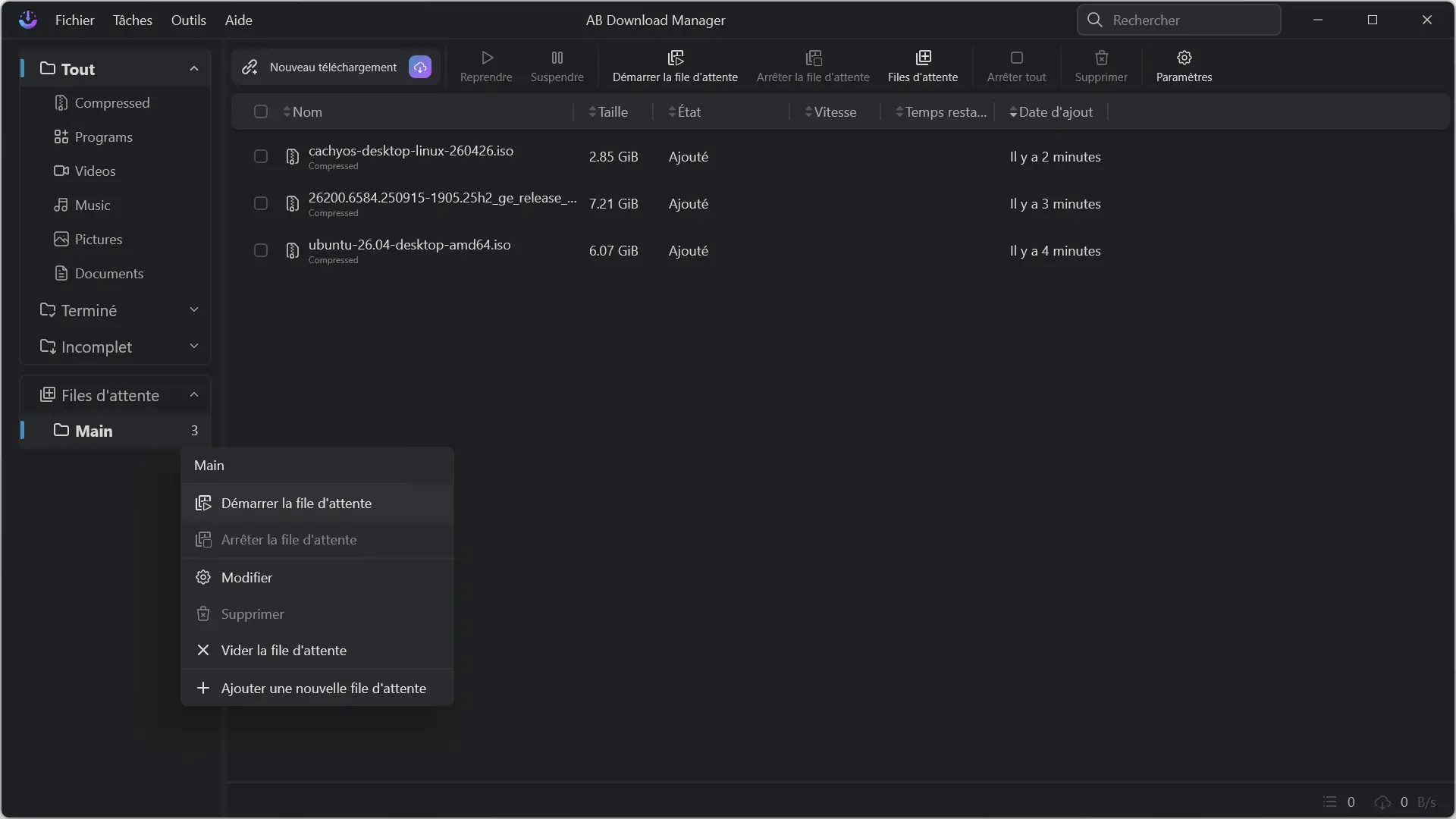Start queue via toolbar Démarrer la file d'attente
The width and height of the screenshot is (1456, 819).
click(x=675, y=67)
